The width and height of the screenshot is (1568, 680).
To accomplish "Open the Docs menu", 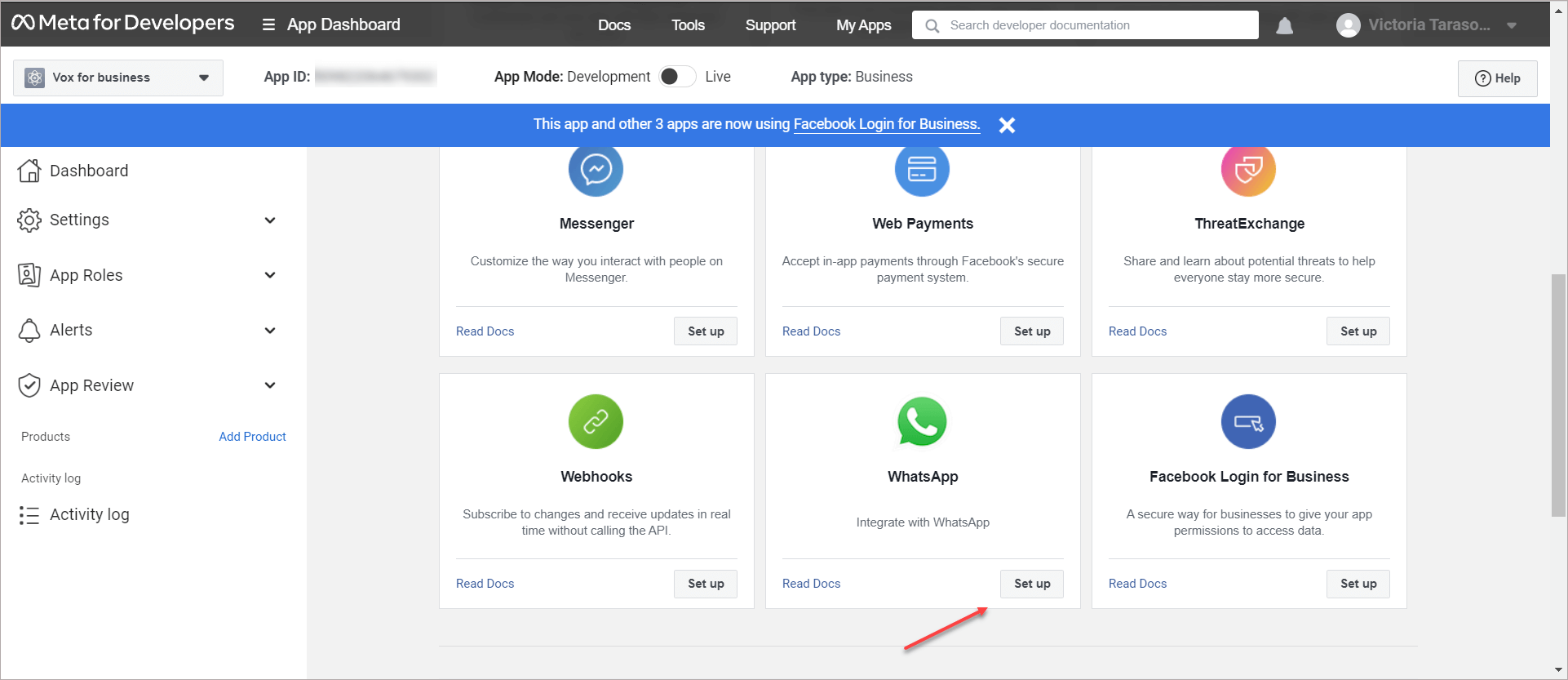I will [614, 25].
